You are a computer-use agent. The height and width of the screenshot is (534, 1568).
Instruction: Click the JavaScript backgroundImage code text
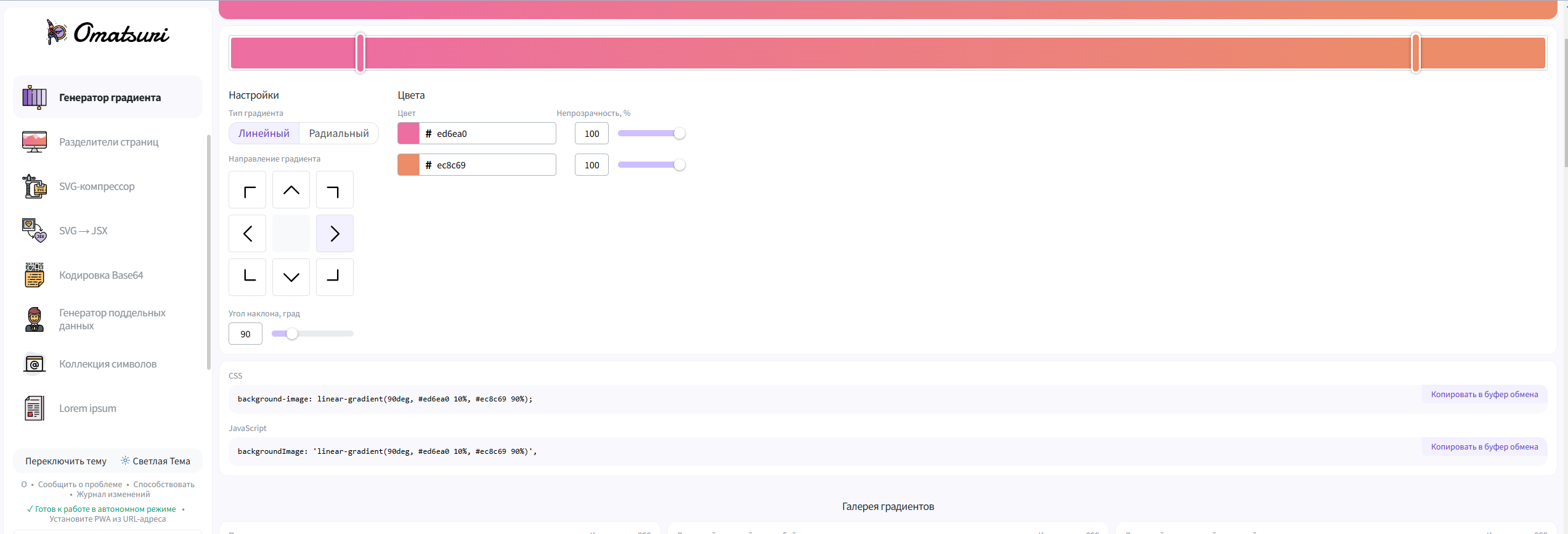pyautogui.click(x=387, y=451)
